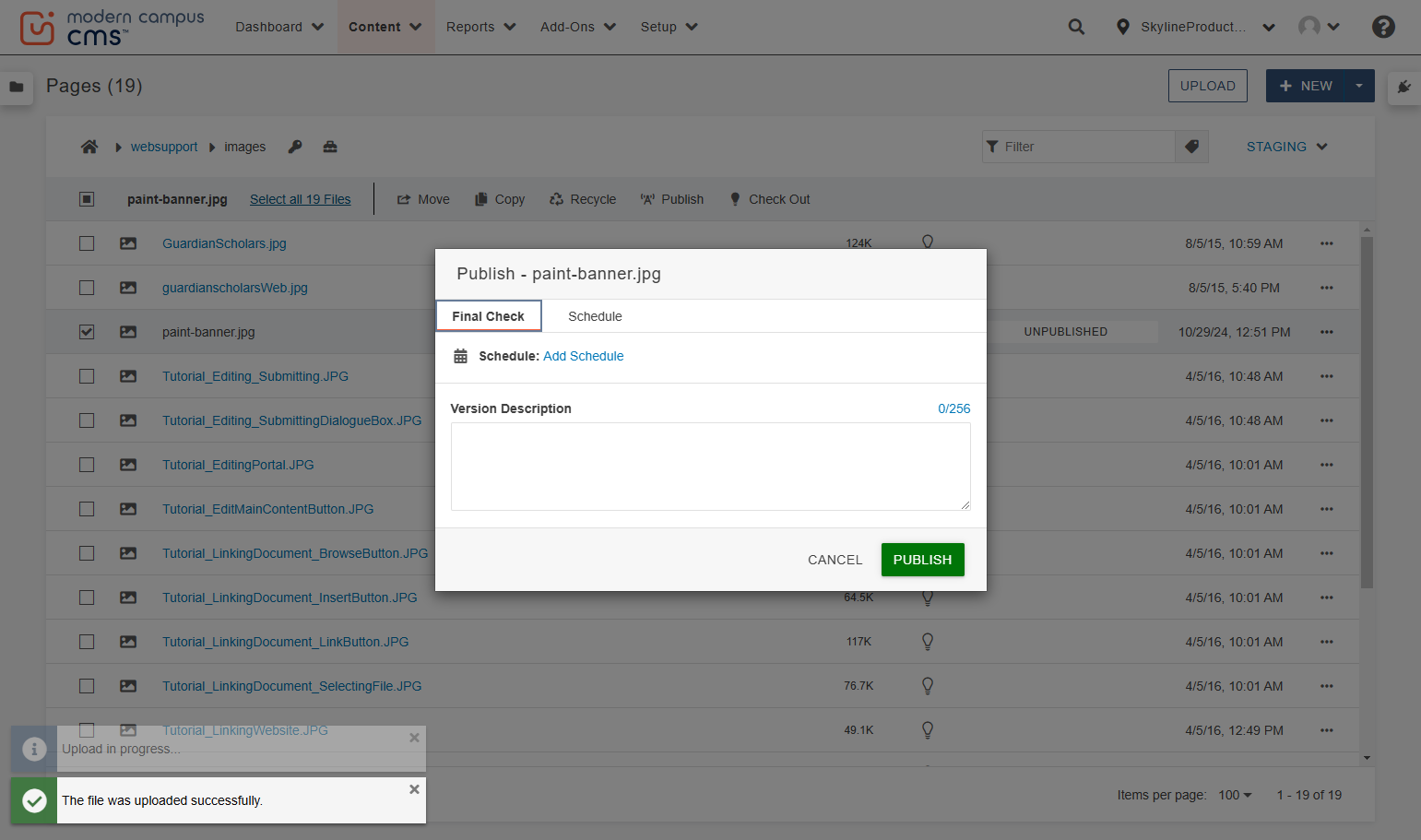This screenshot has height=840, width=1421.
Task: Click the Move toolbar action
Action: (423, 199)
